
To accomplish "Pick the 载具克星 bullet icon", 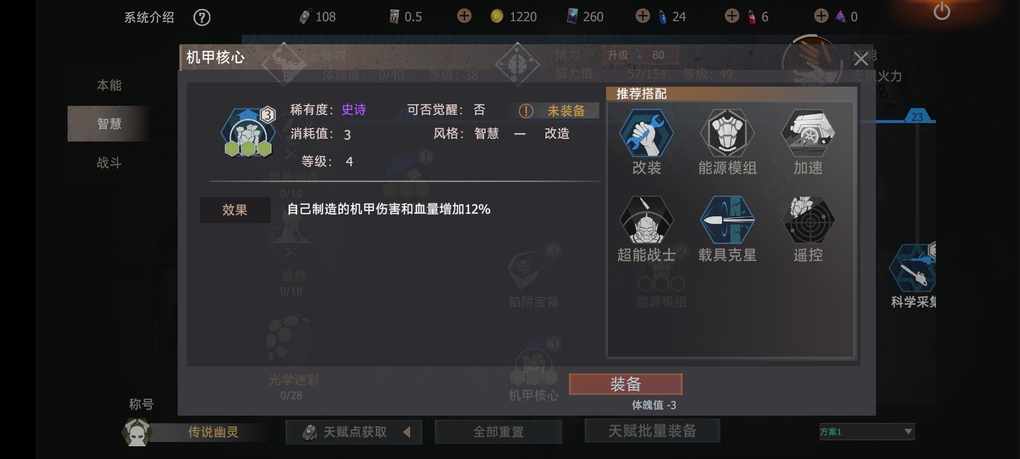I will (x=727, y=220).
